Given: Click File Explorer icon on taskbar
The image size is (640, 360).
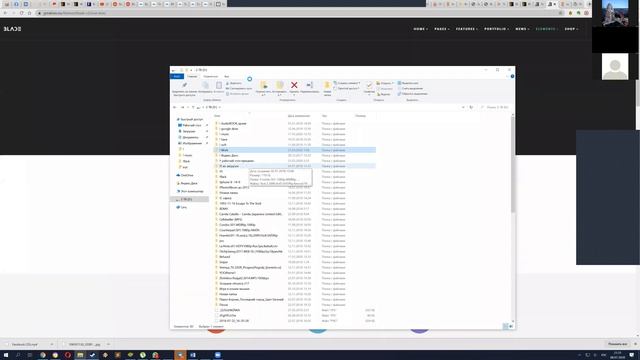Looking at the screenshot, I should tap(80, 355).
